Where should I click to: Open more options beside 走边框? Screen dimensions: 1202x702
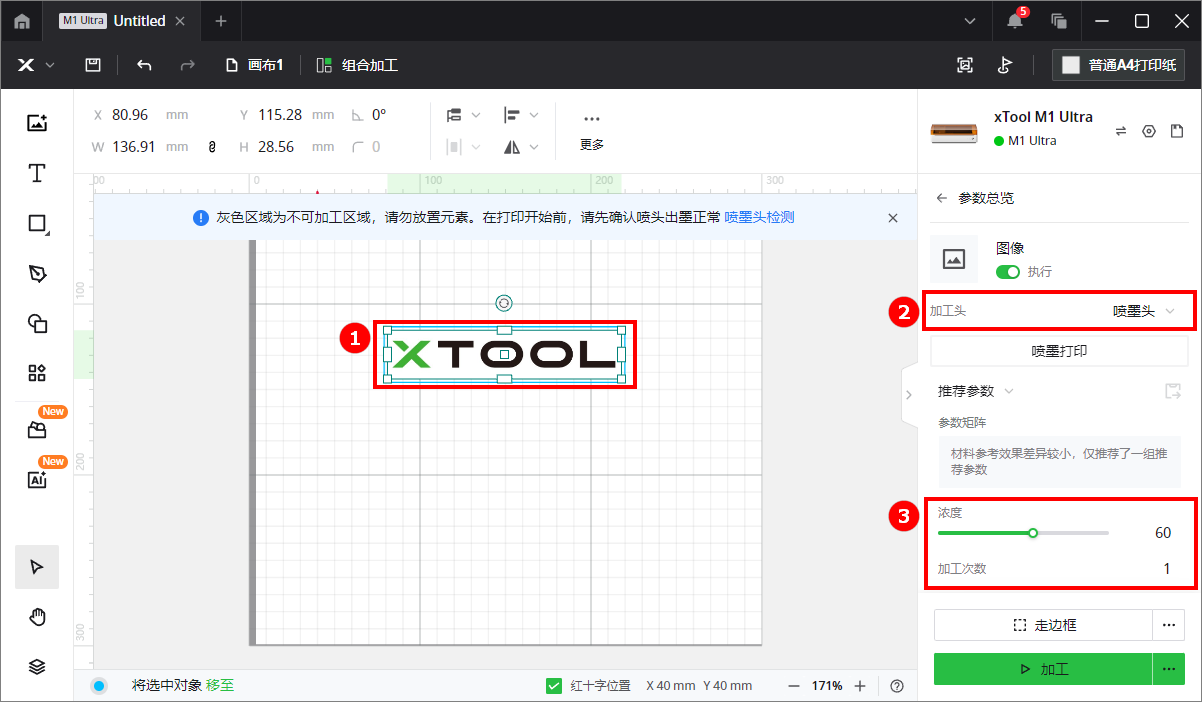(x=1168, y=626)
